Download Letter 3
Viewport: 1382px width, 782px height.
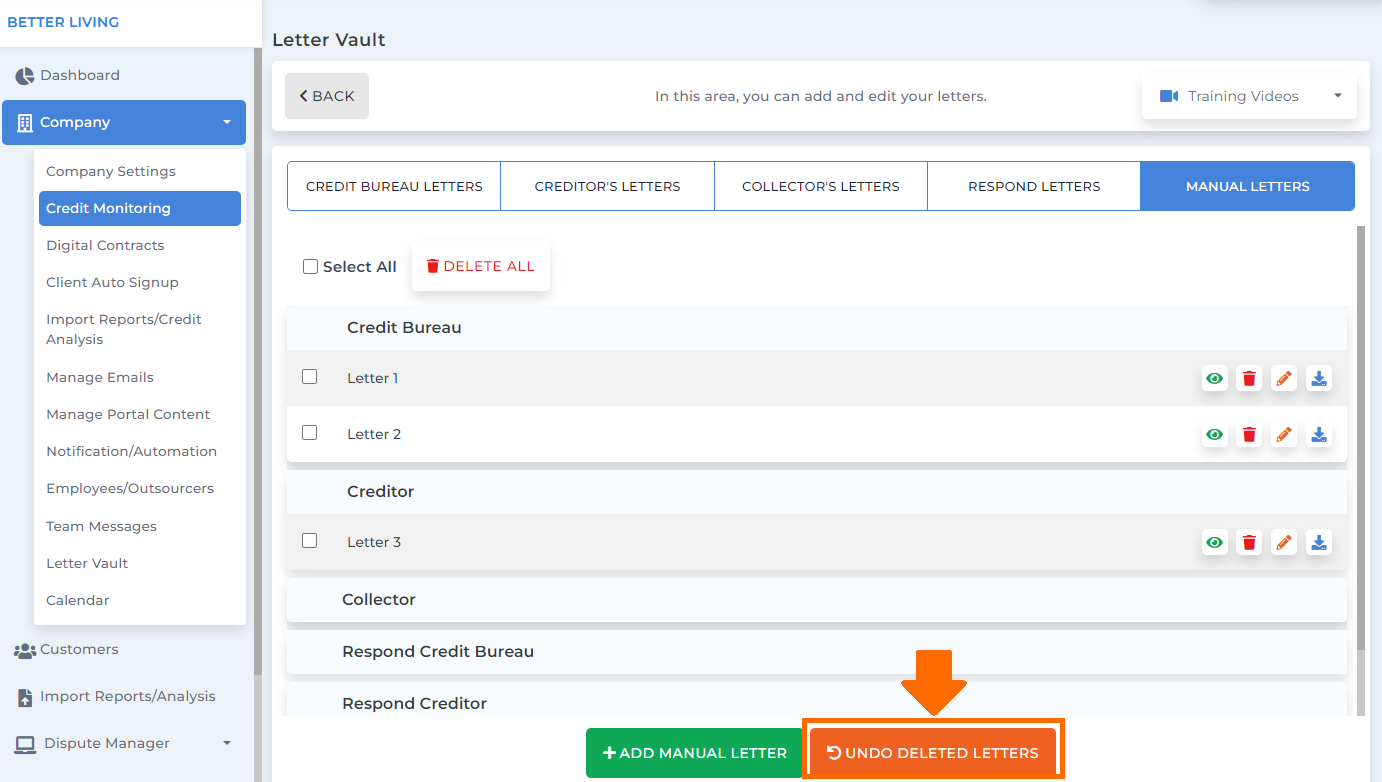(x=1319, y=543)
